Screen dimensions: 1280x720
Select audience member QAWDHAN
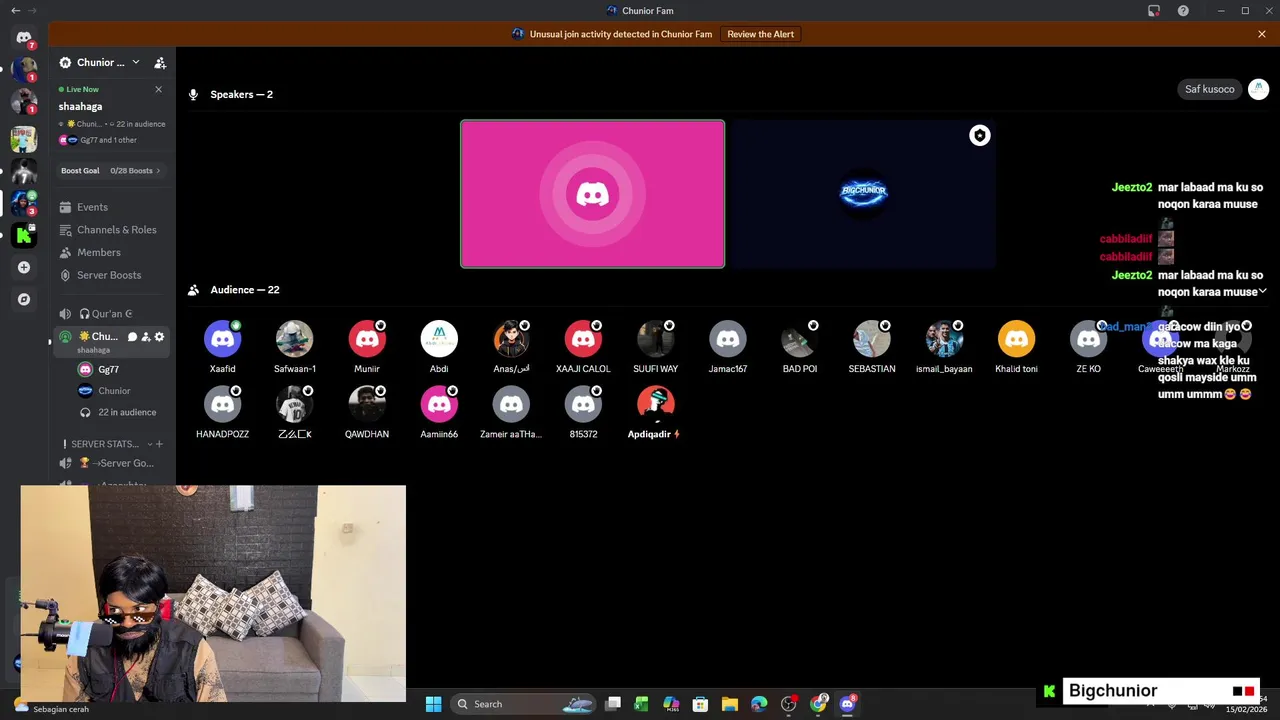[367, 412]
